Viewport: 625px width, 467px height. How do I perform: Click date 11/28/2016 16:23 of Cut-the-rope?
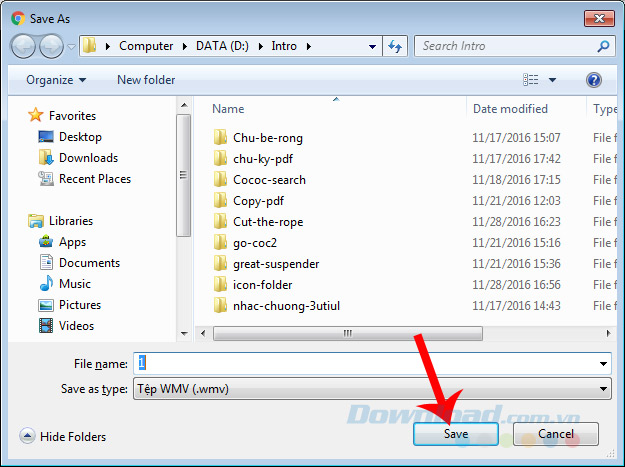coord(516,222)
